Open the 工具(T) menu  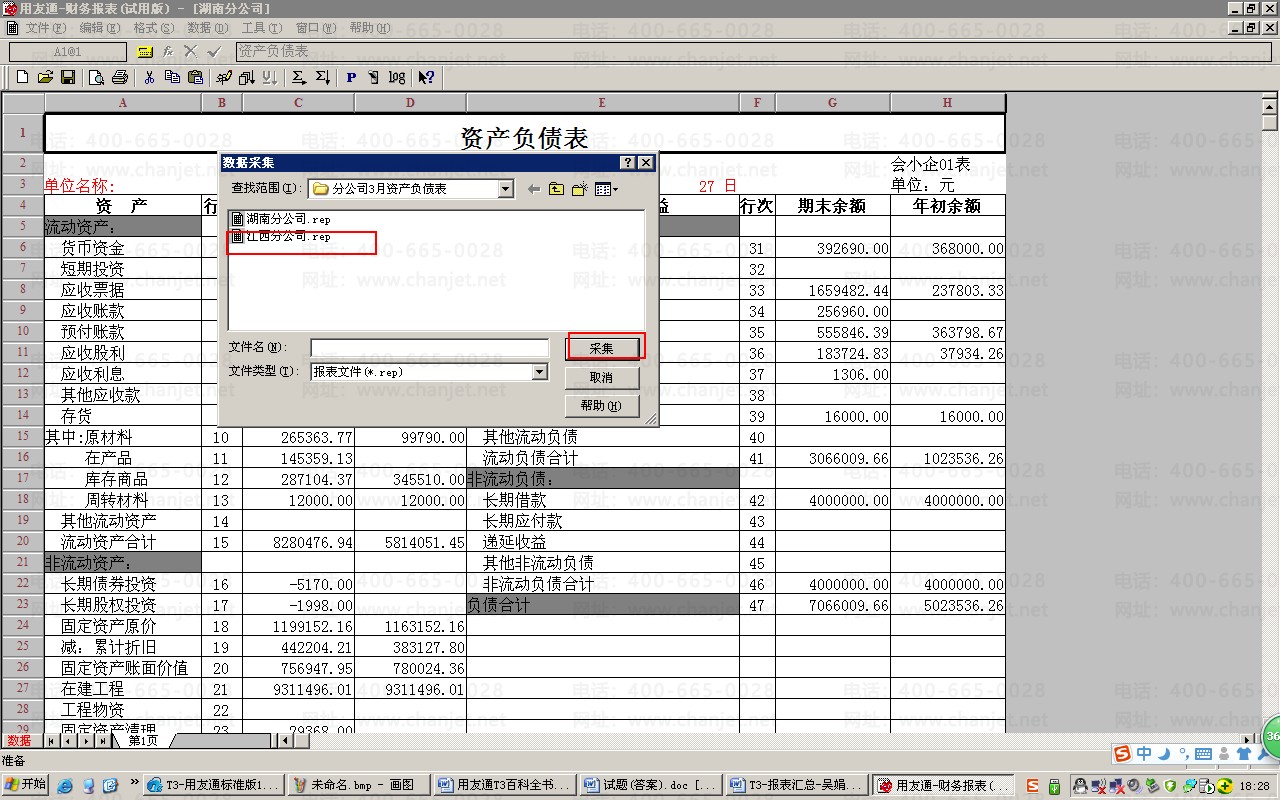(260, 29)
